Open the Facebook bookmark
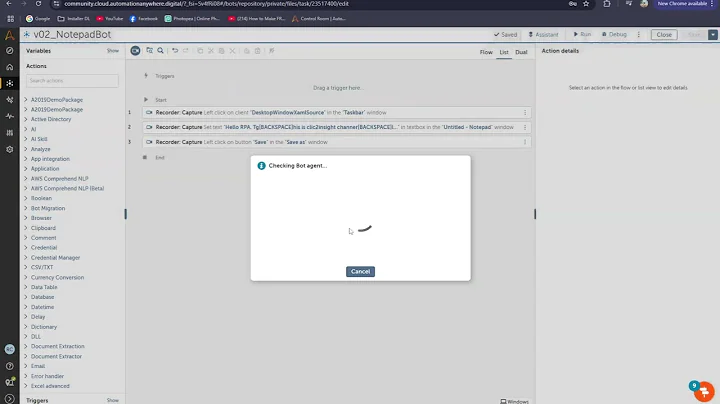 (144, 19)
